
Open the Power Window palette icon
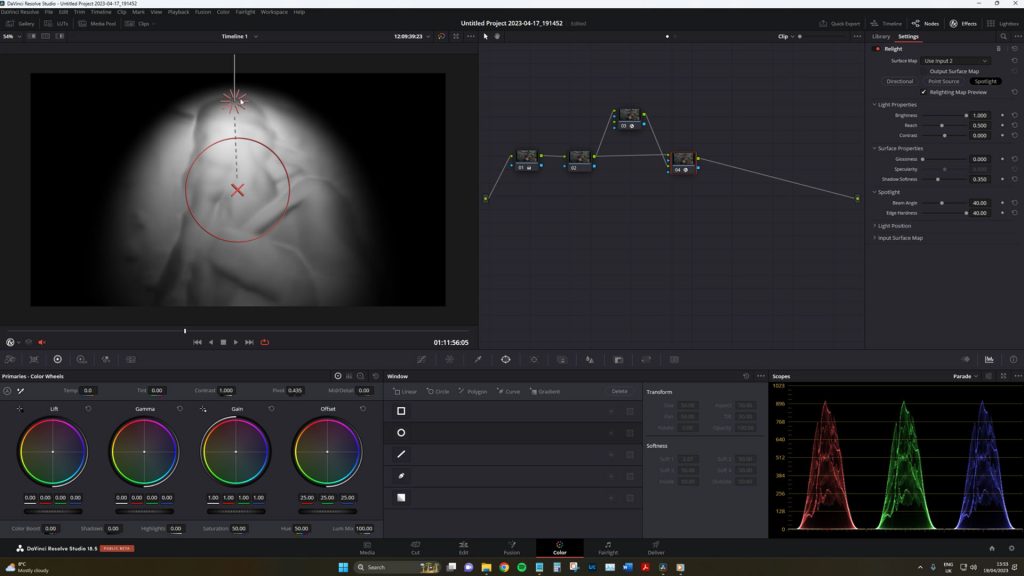pos(505,359)
